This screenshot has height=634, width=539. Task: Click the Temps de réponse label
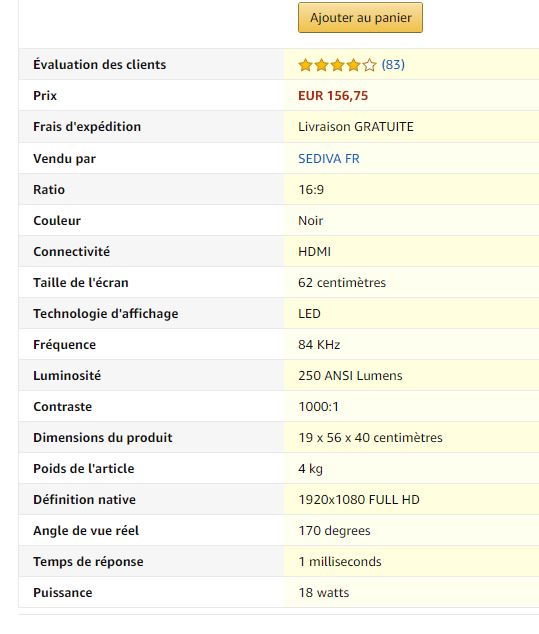point(88,562)
